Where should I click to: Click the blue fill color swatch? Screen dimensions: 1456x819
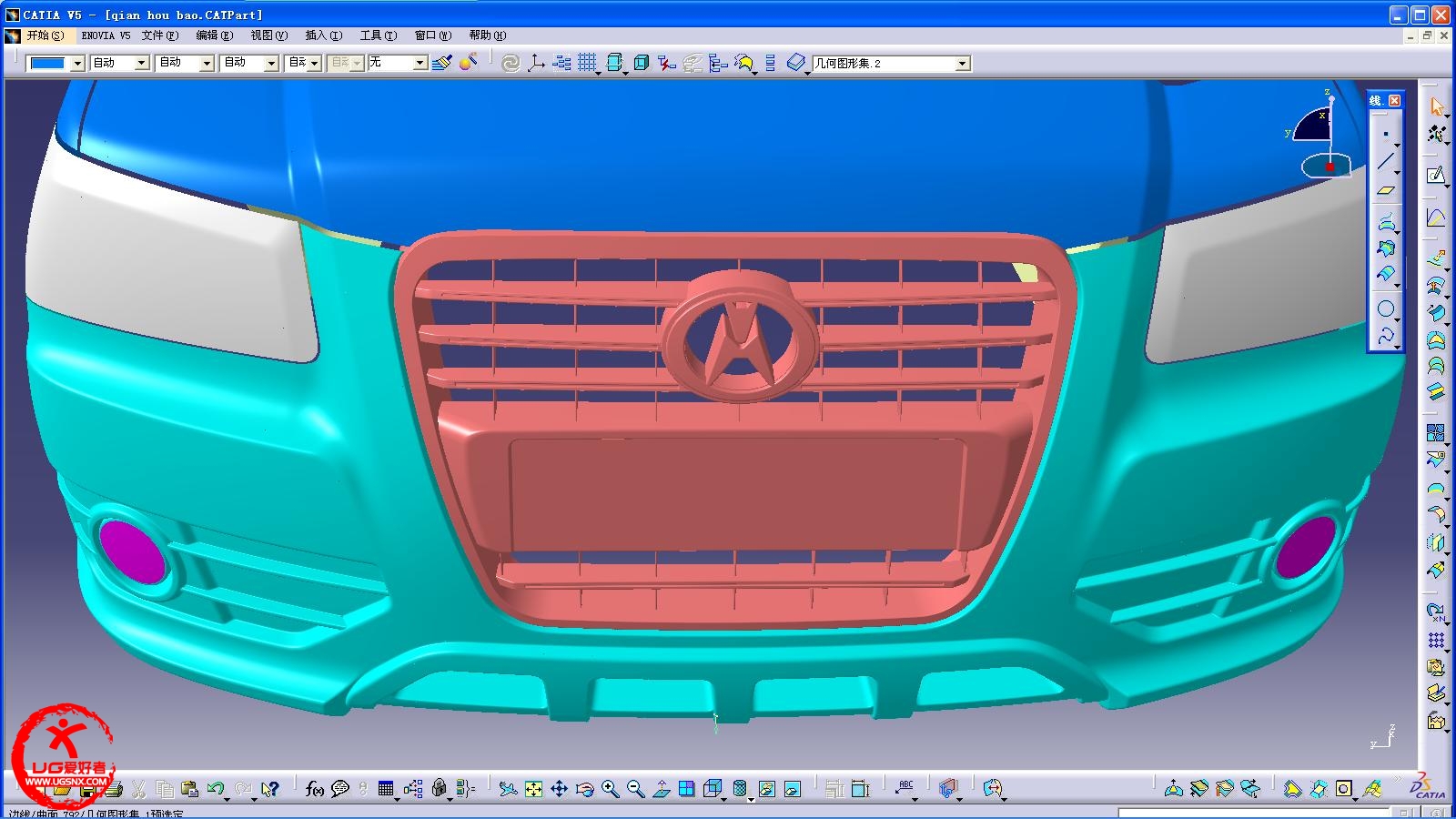[x=48, y=63]
